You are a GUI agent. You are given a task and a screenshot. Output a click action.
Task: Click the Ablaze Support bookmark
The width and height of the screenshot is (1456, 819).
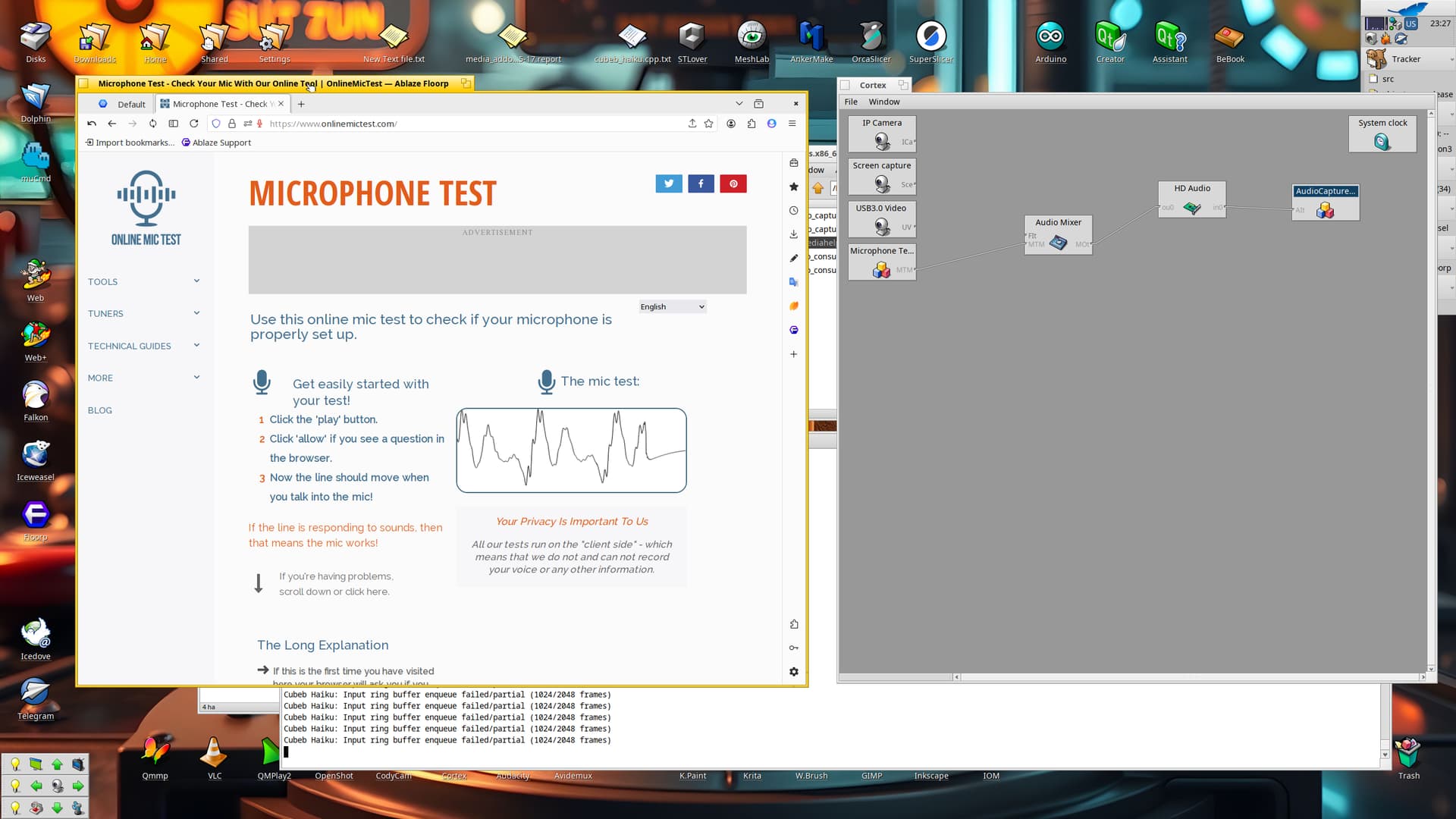(216, 143)
